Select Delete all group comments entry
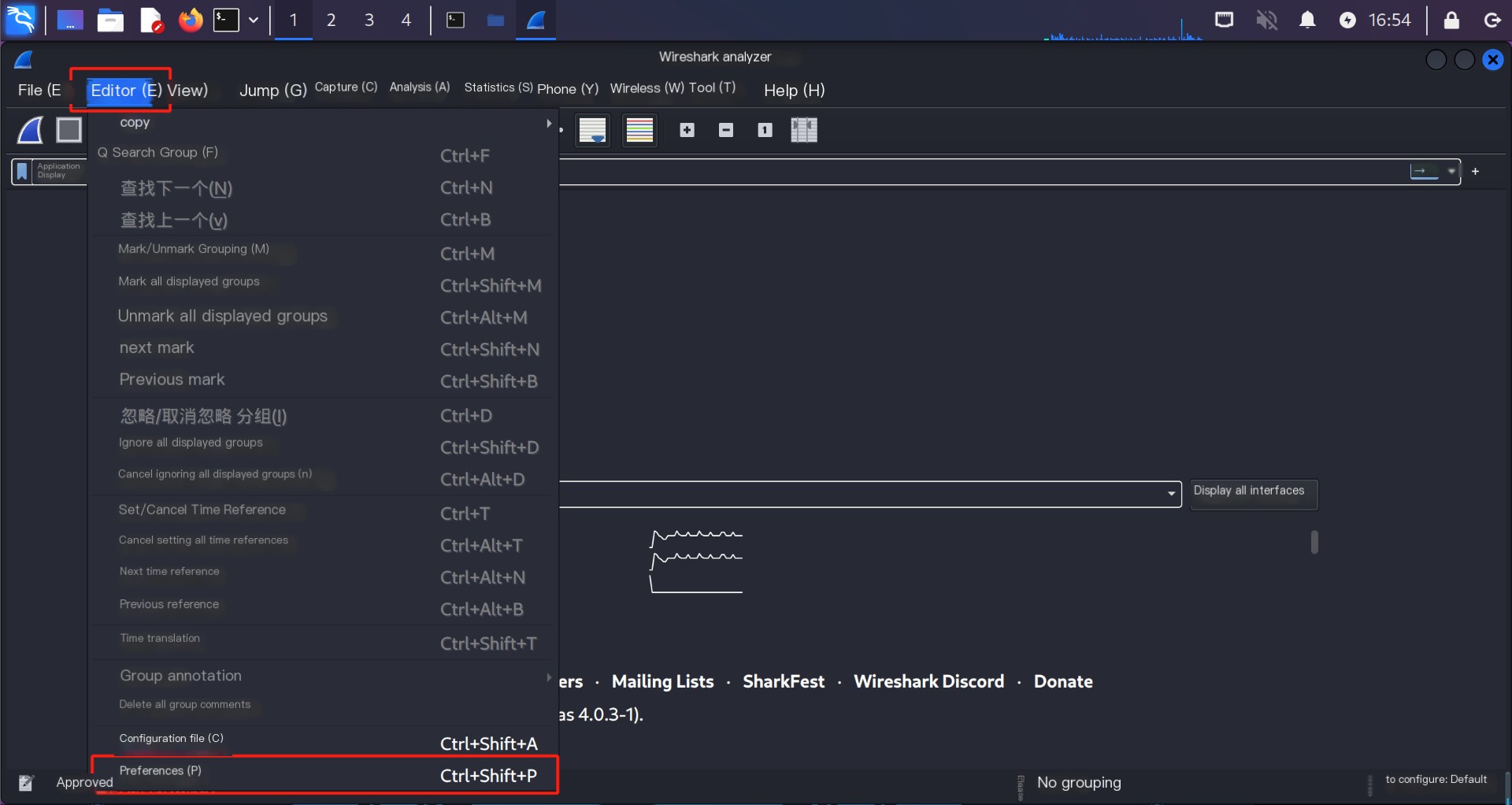The image size is (1512, 805). point(323,705)
